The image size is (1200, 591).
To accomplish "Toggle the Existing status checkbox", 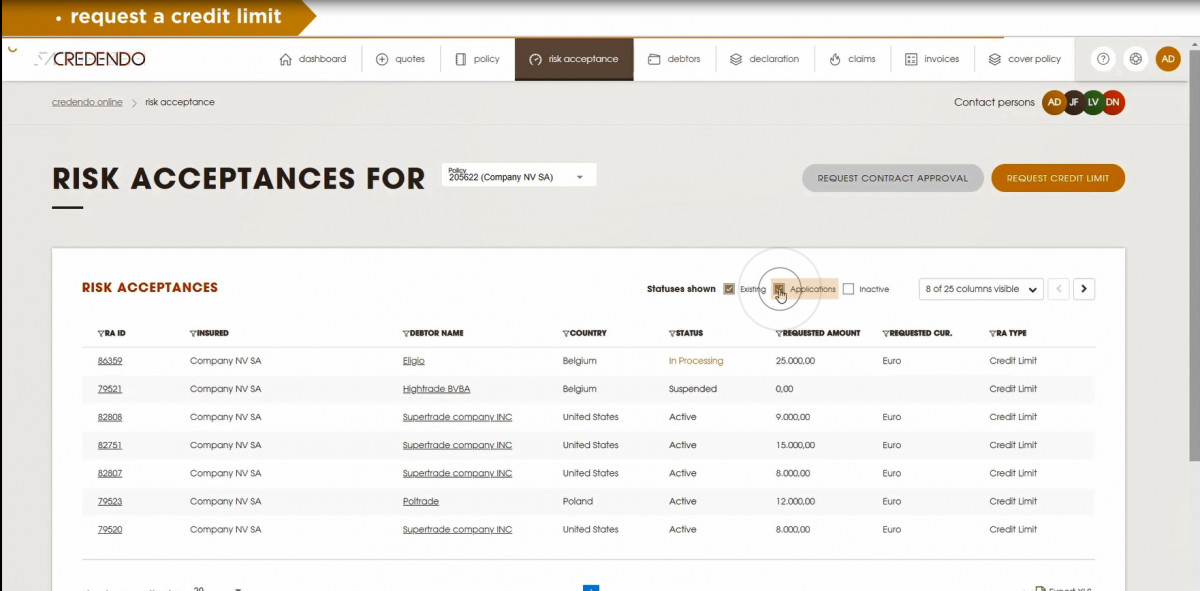I will click(729, 289).
